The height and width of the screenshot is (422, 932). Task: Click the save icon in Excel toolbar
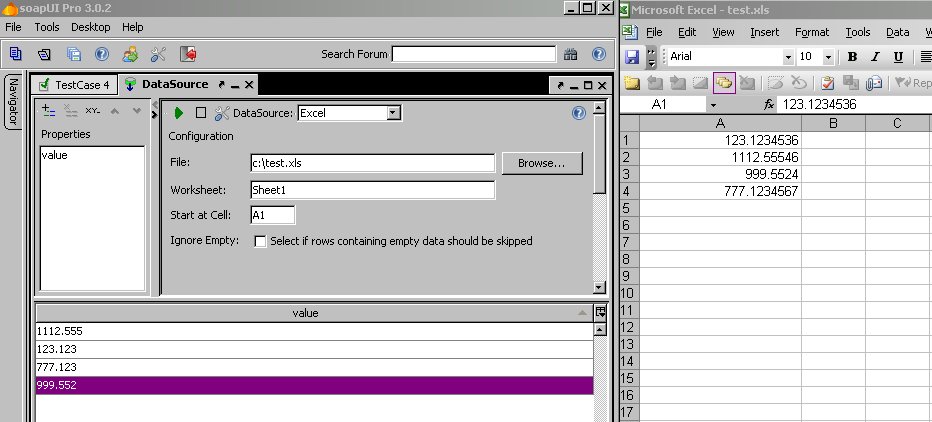point(632,56)
